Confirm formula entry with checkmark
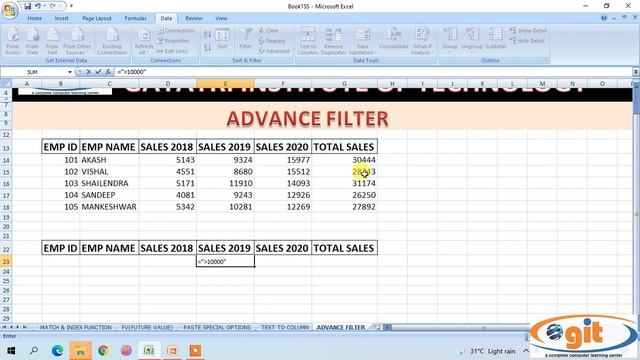Screen dimensions: 640x360 [x=98, y=72]
